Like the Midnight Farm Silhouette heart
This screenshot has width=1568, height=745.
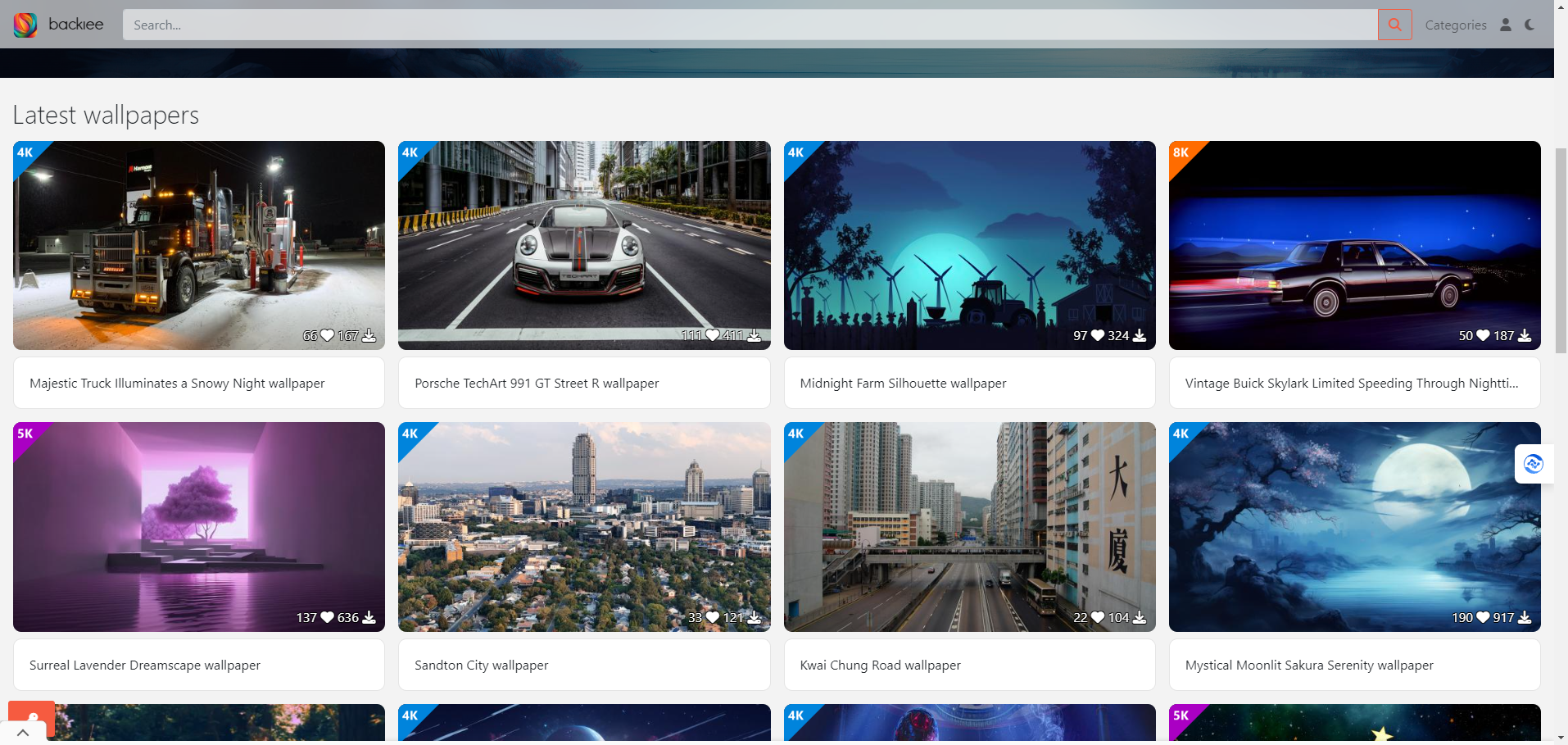1098,335
